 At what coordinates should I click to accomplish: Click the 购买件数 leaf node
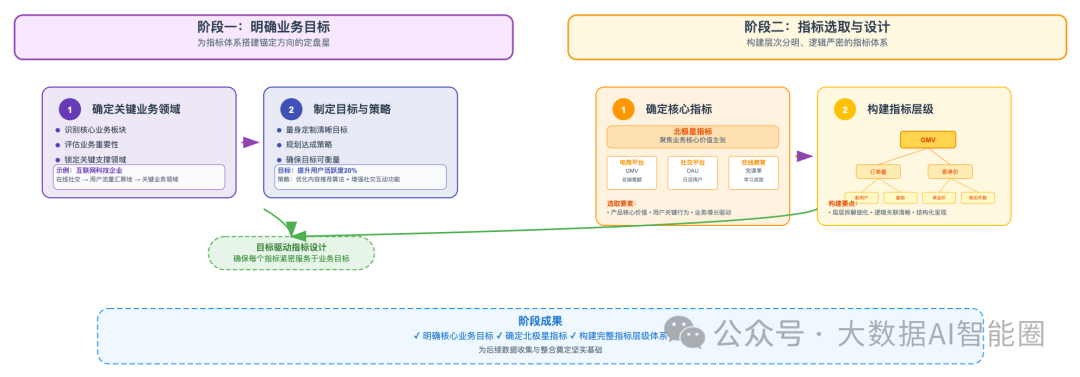(x=978, y=198)
